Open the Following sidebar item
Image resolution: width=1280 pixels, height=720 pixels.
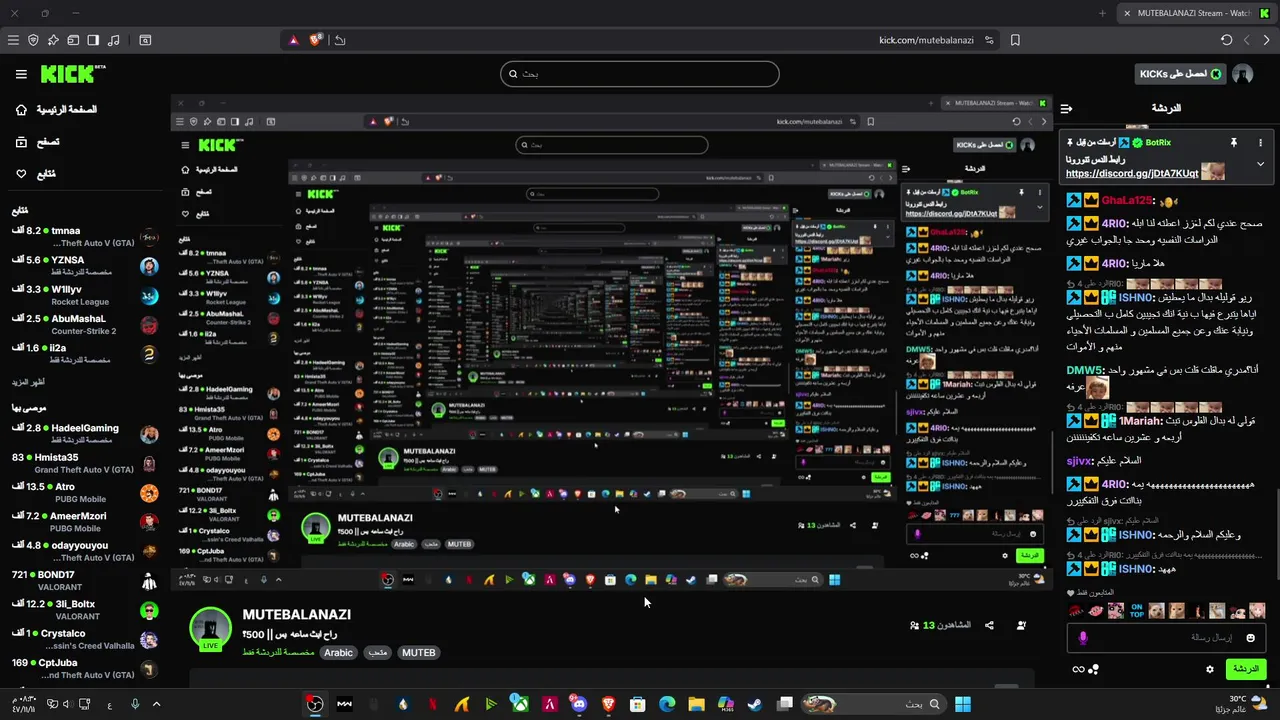(x=36, y=174)
